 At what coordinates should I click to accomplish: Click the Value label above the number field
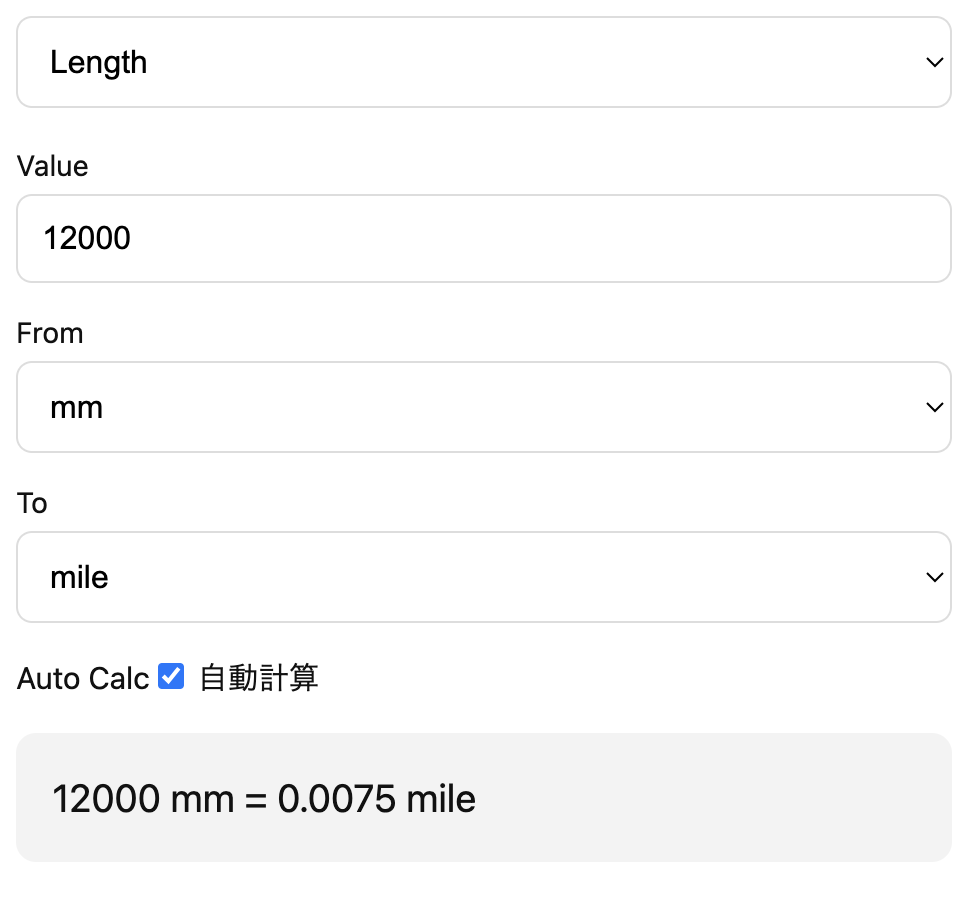coord(51,167)
